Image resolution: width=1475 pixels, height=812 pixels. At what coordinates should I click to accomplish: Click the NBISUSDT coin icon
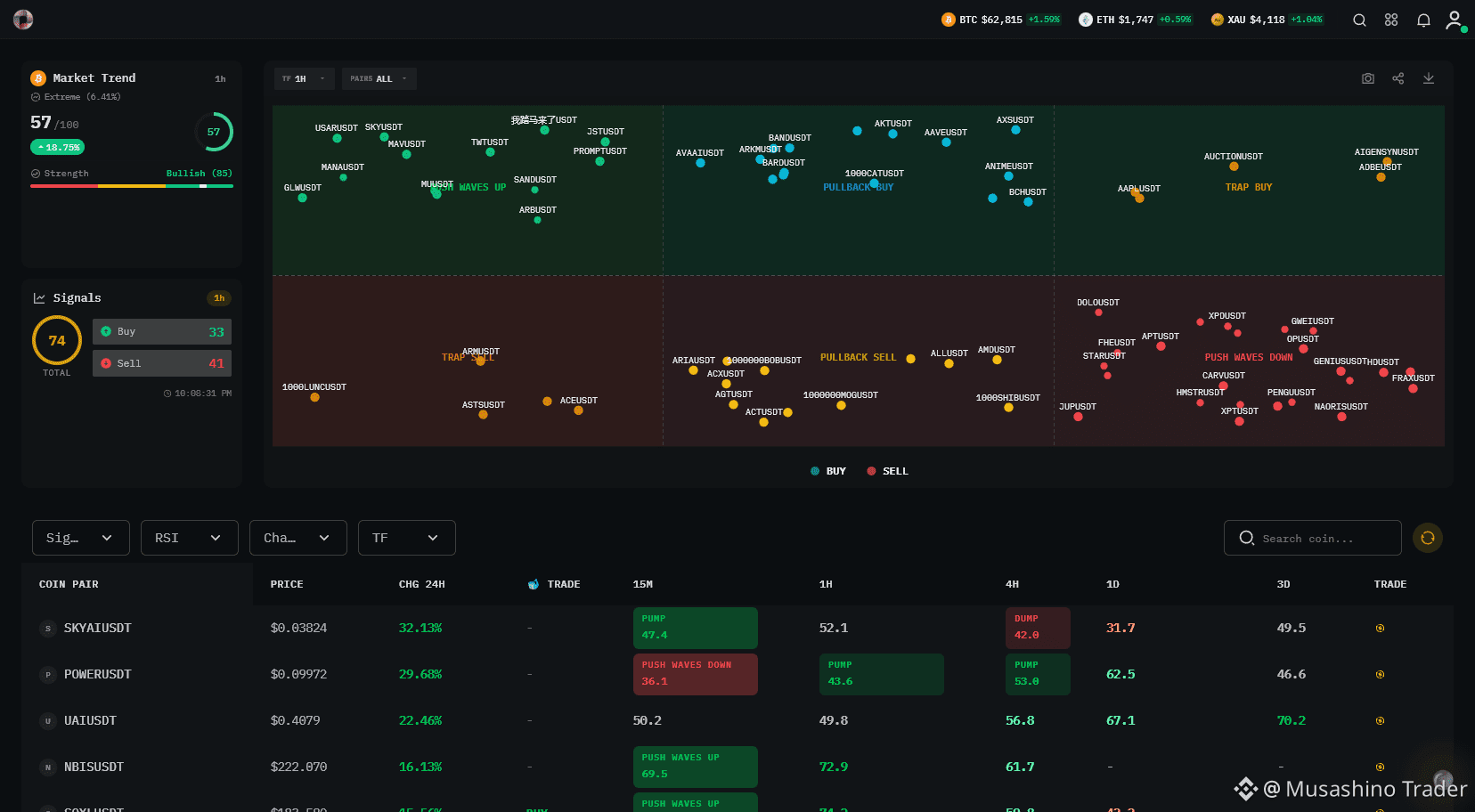pyautogui.click(x=48, y=767)
